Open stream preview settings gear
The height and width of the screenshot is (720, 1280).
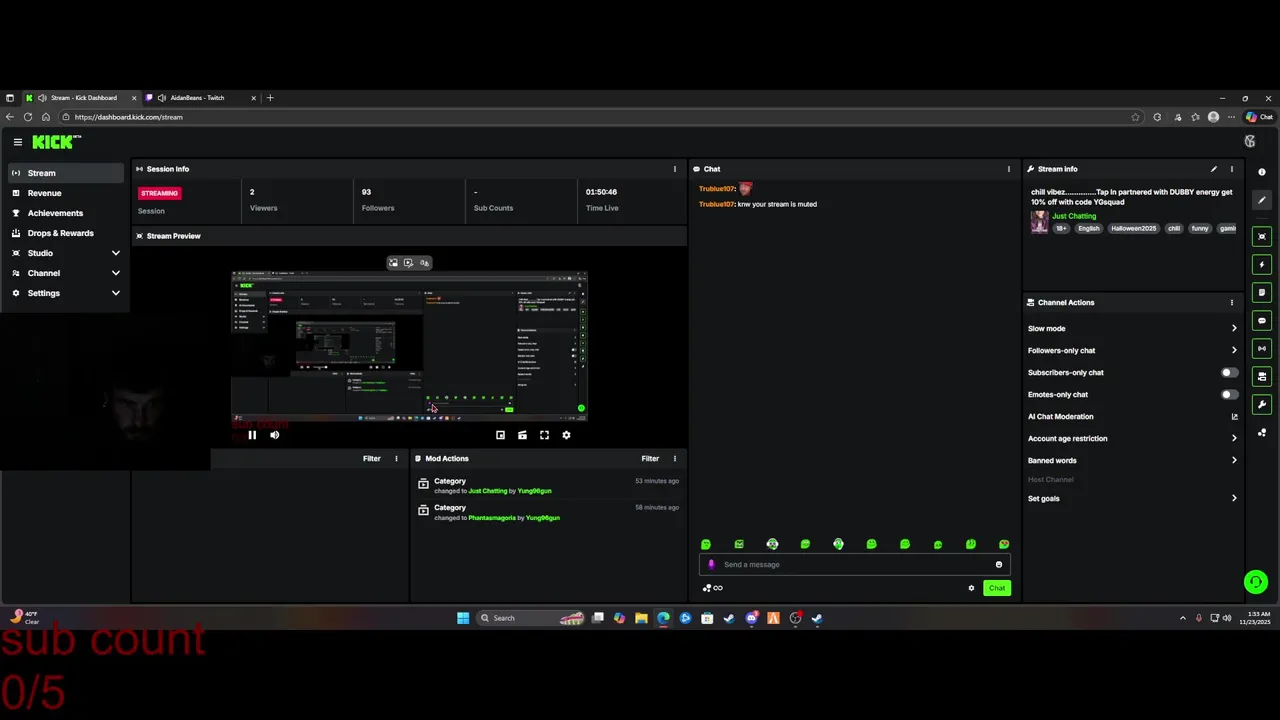click(x=566, y=435)
